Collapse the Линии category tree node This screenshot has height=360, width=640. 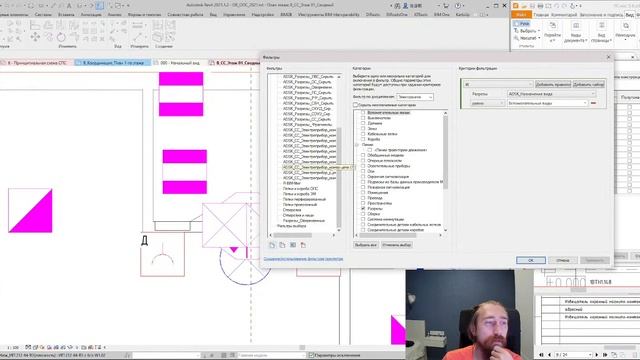[357, 145]
